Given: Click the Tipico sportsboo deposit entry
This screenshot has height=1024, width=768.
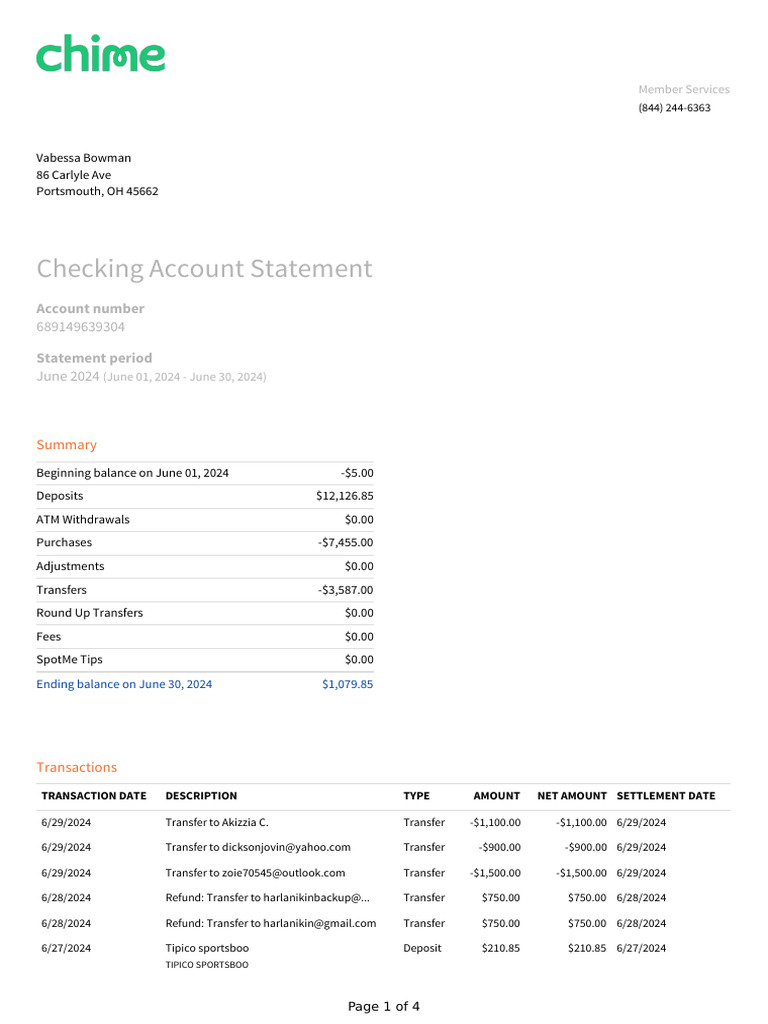Looking at the screenshot, I should click(207, 949).
